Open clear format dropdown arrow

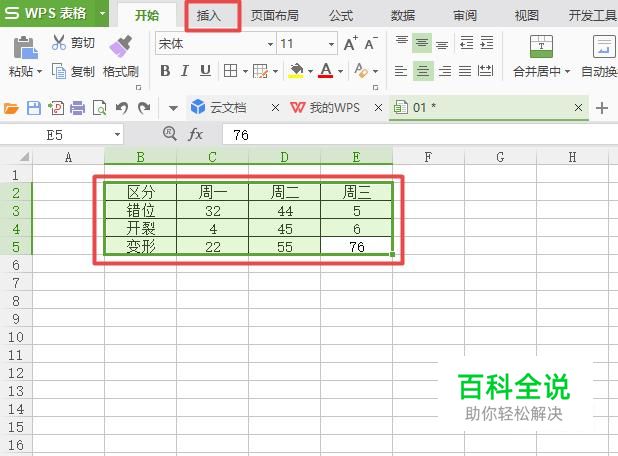pyautogui.click(x=376, y=72)
